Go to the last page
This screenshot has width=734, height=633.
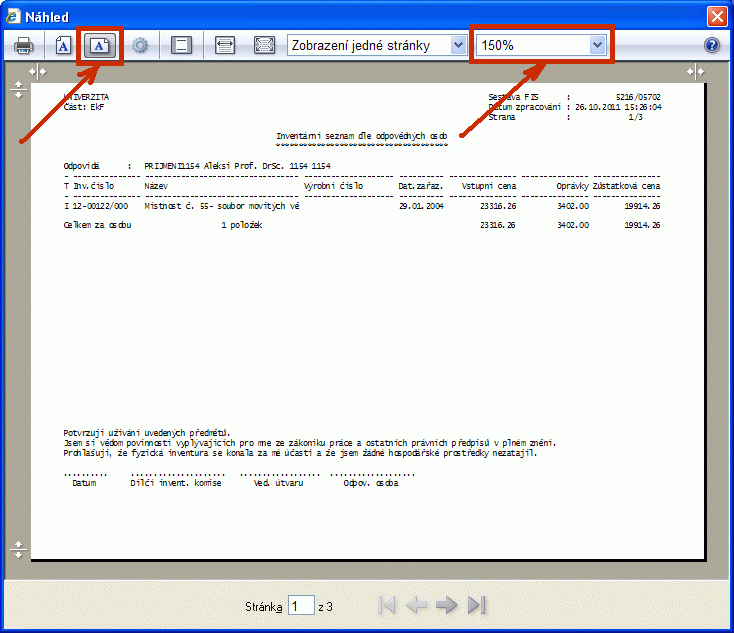(x=477, y=605)
